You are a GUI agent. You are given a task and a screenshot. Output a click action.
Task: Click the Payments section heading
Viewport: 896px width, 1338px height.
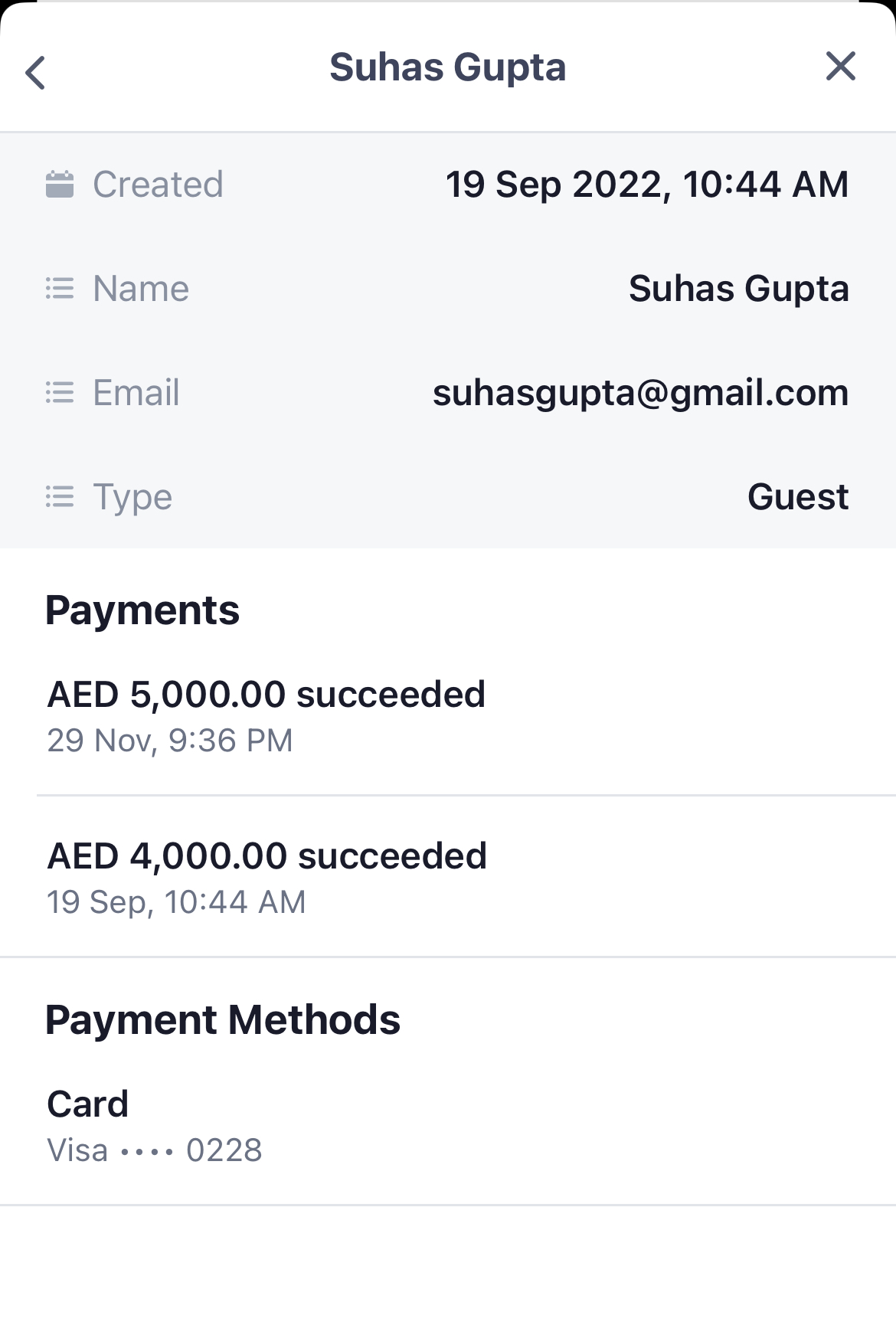(142, 610)
